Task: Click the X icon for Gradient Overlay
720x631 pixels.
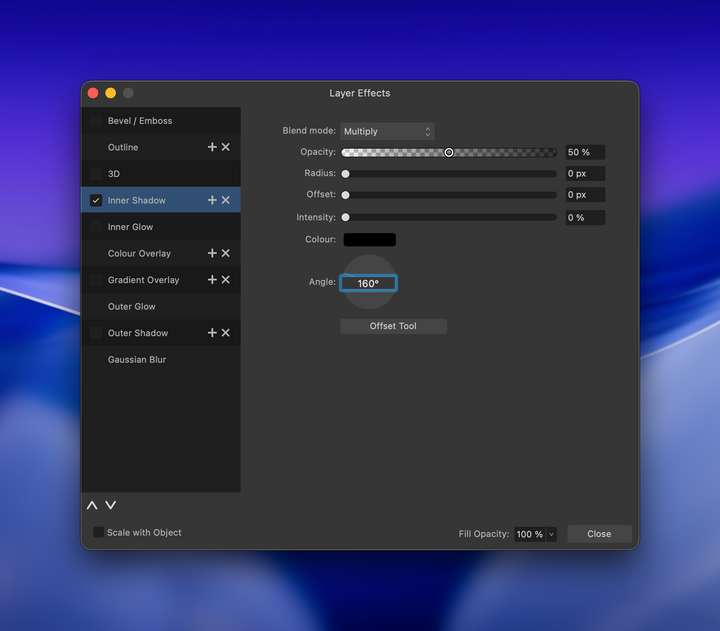Action: coord(226,280)
